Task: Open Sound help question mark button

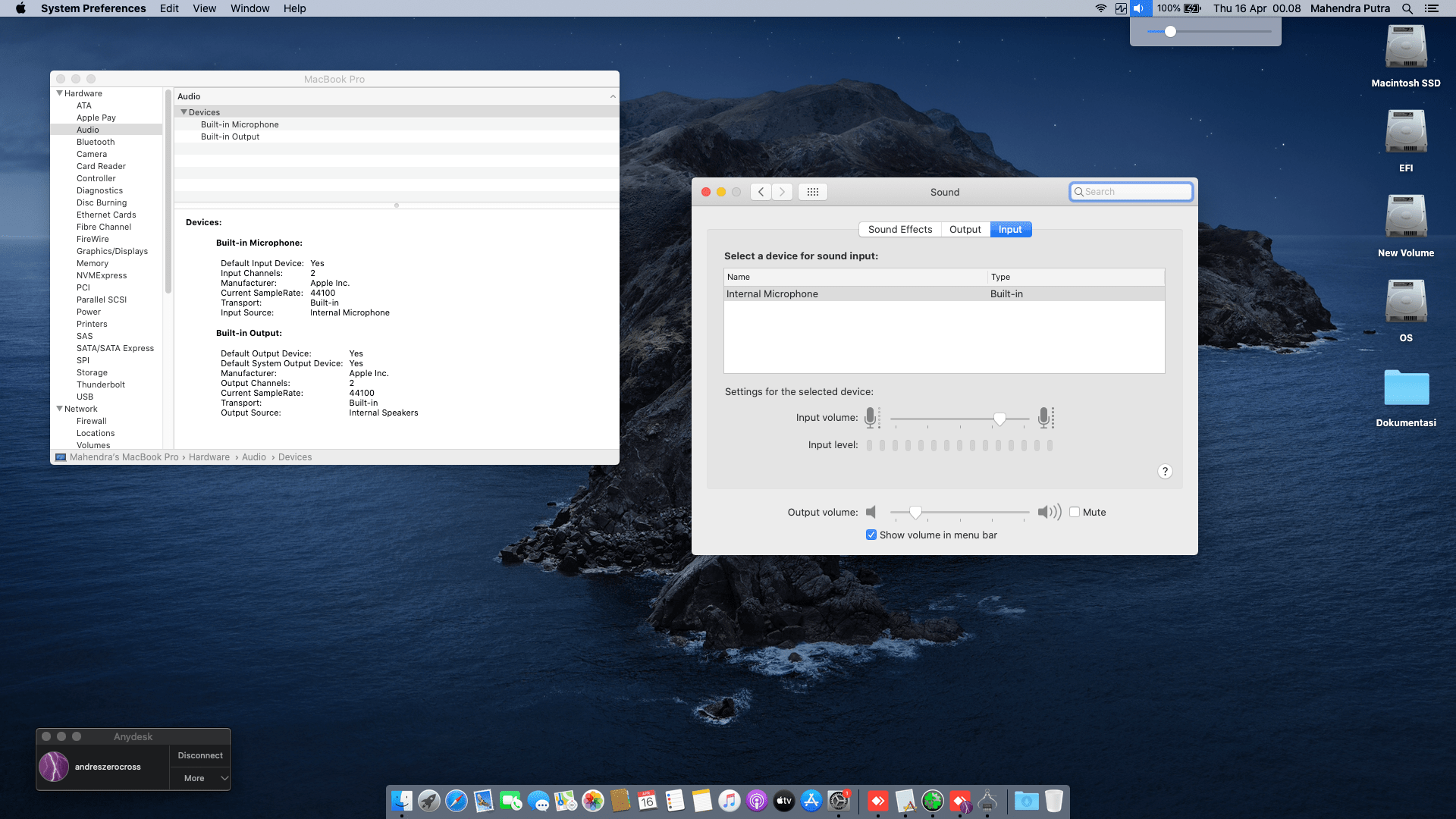Action: [x=1165, y=472]
